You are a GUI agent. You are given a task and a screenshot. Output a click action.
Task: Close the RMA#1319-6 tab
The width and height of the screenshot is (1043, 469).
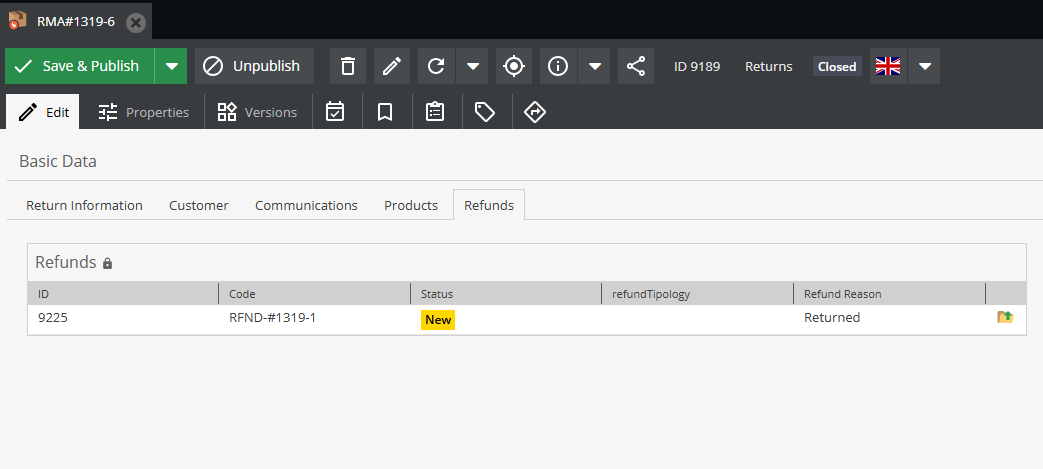(x=136, y=22)
